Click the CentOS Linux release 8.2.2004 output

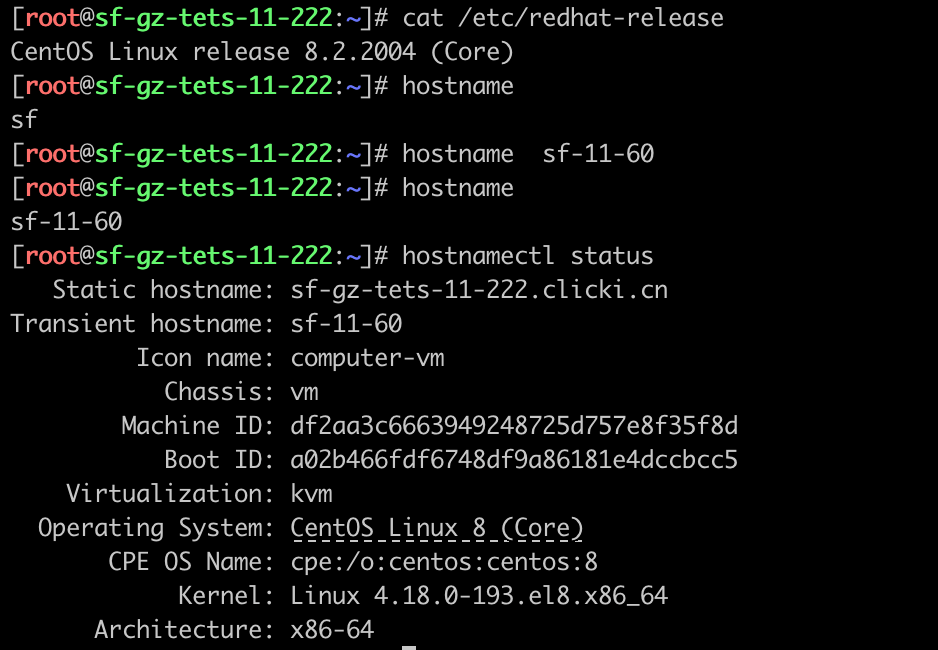[x=262, y=52]
